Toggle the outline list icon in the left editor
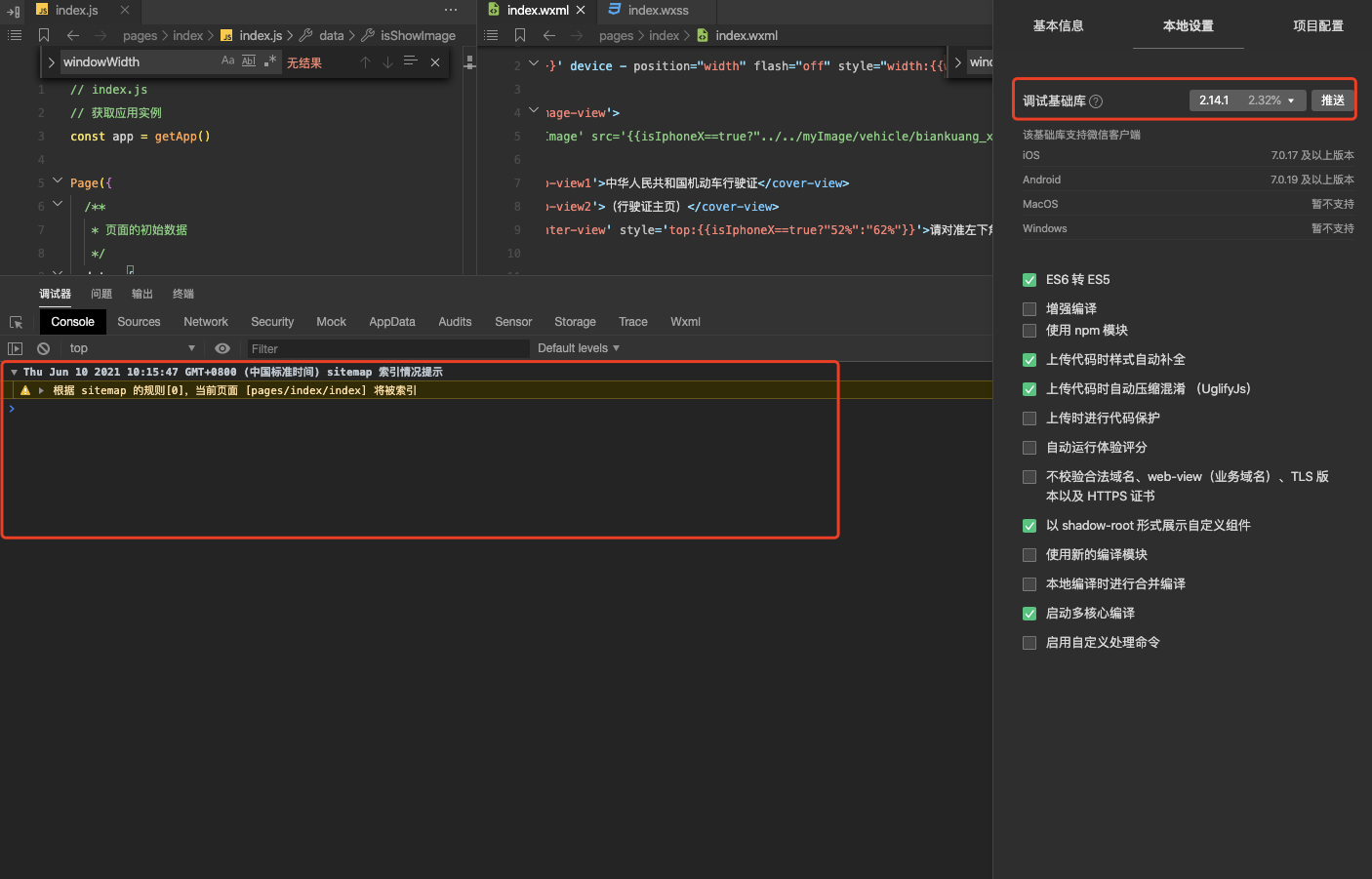This screenshot has height=879, width=1372. click(15, 35)
